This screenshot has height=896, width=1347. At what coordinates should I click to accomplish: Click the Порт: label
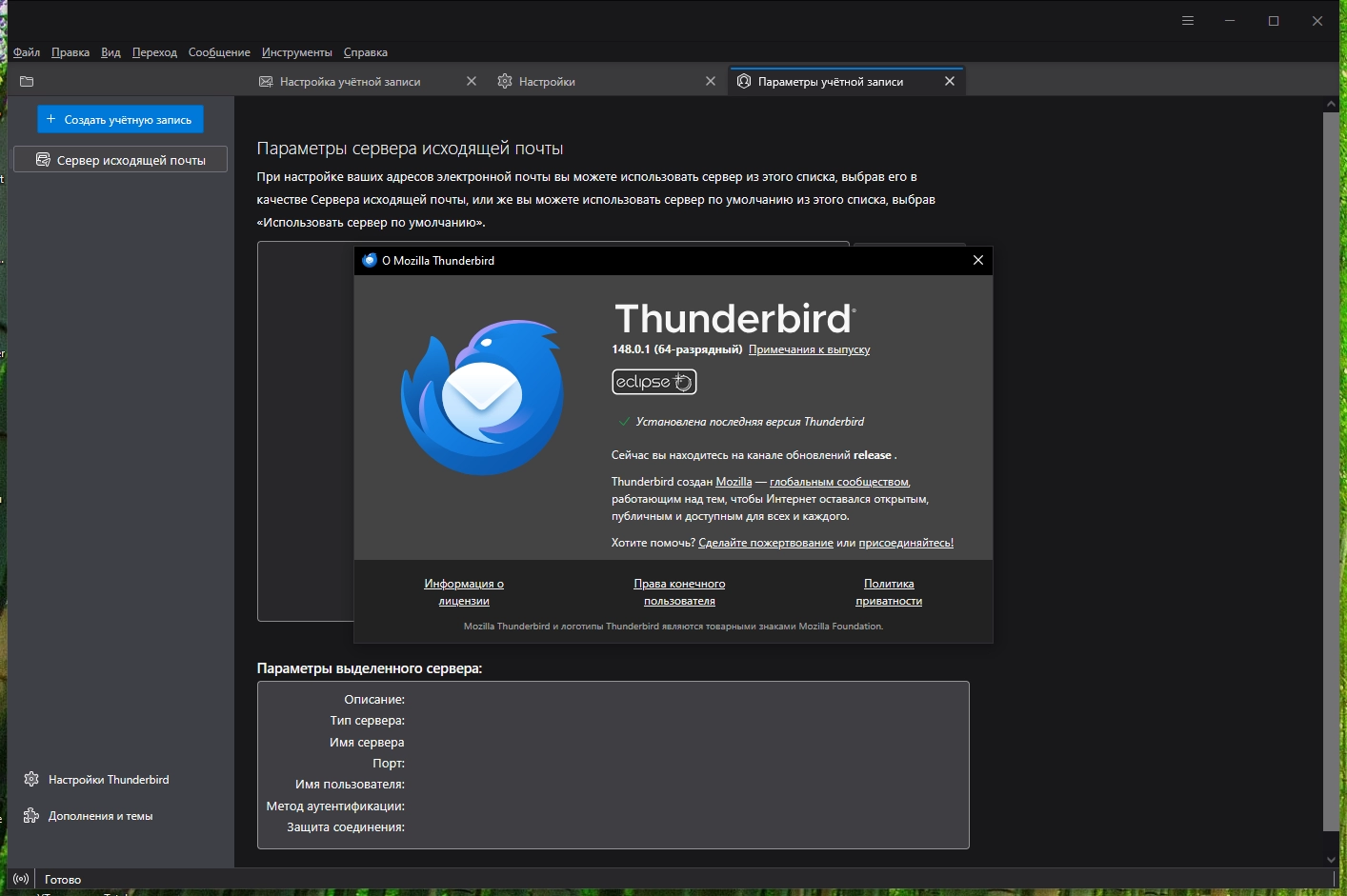(389, 764)
